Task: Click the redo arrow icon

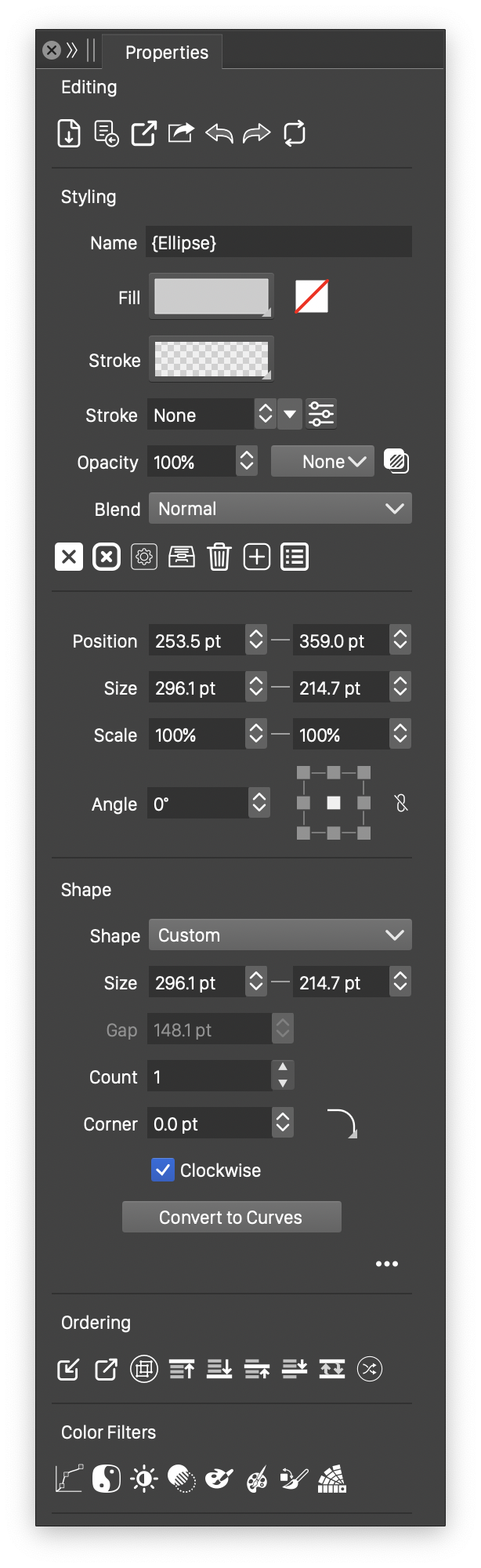Action: click(256, 133)
